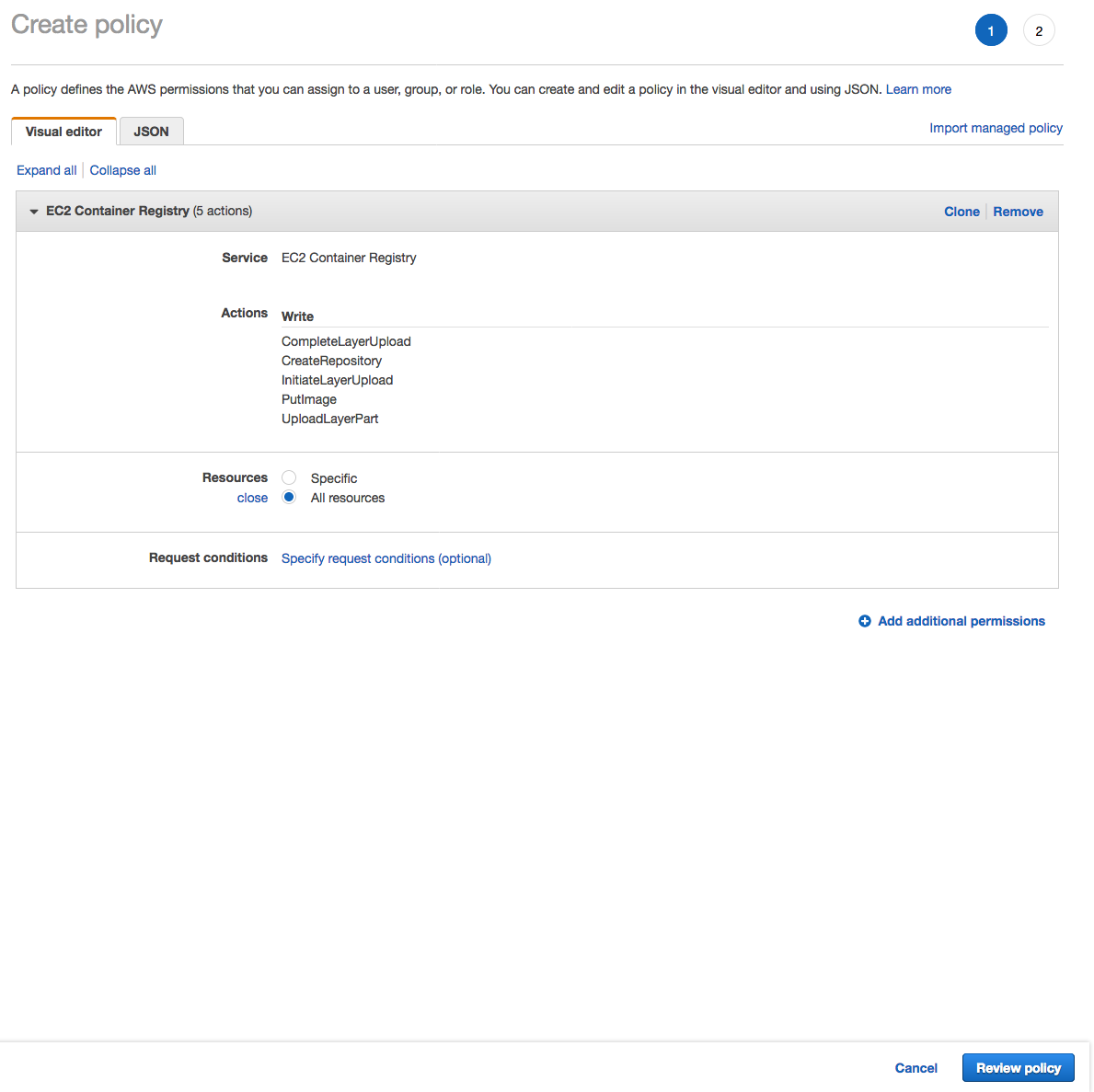Collapse the EC2 Container Registry section arrow

coord(33,212)
